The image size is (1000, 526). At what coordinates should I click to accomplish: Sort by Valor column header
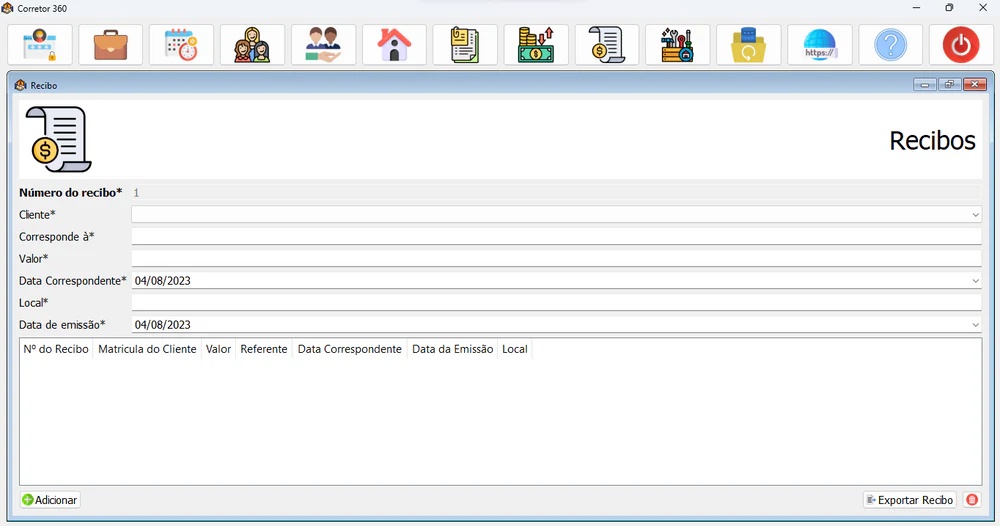pos(218,349)
